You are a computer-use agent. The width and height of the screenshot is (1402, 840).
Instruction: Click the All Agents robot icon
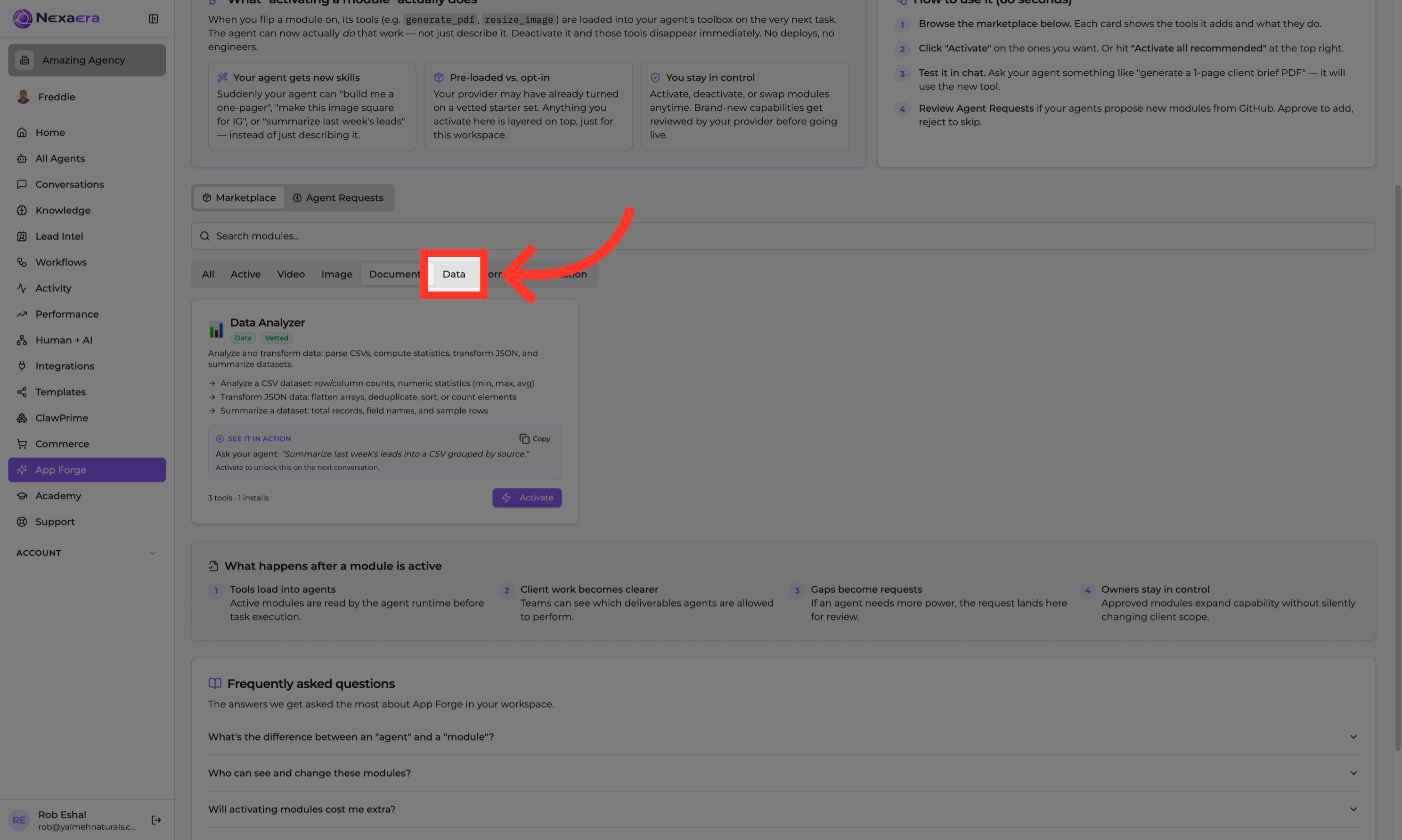pos(22,158)
